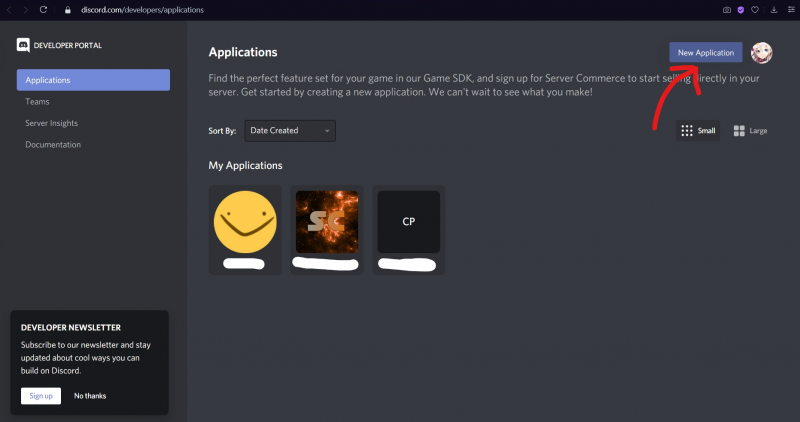
Task: Click the My Applications heading
Action: pyautogui.click(x=245, y=165)
